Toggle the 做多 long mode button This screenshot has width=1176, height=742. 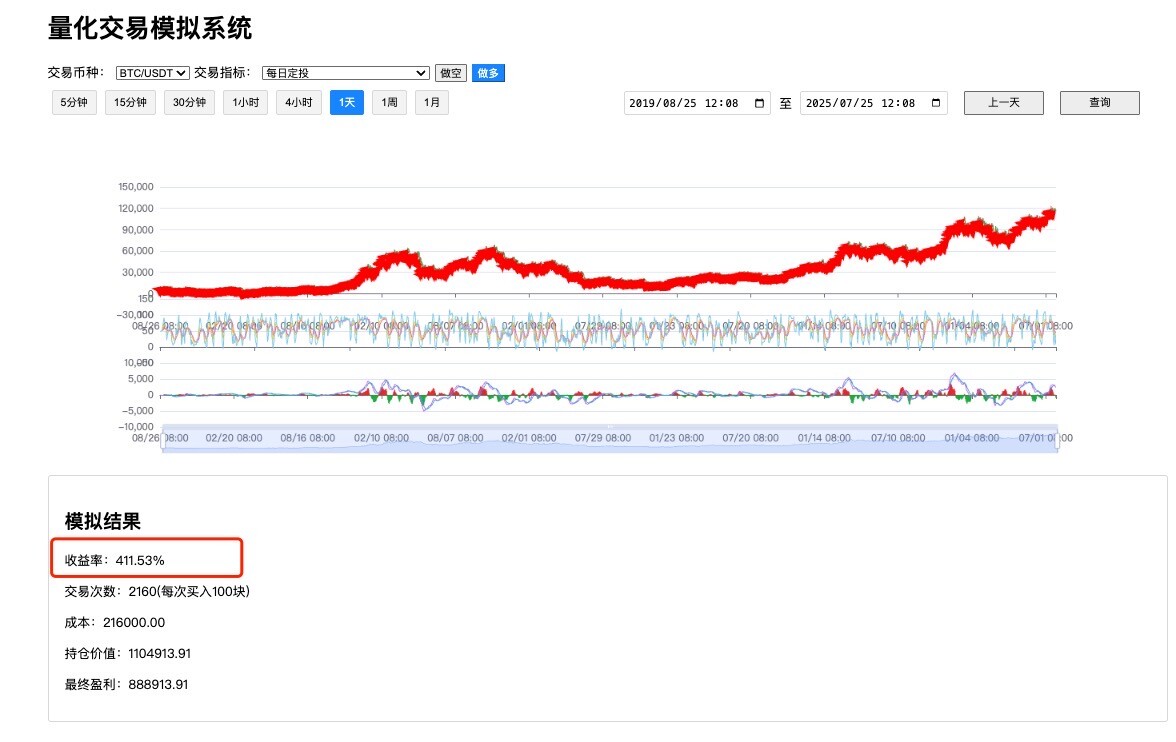coord(488,73)
